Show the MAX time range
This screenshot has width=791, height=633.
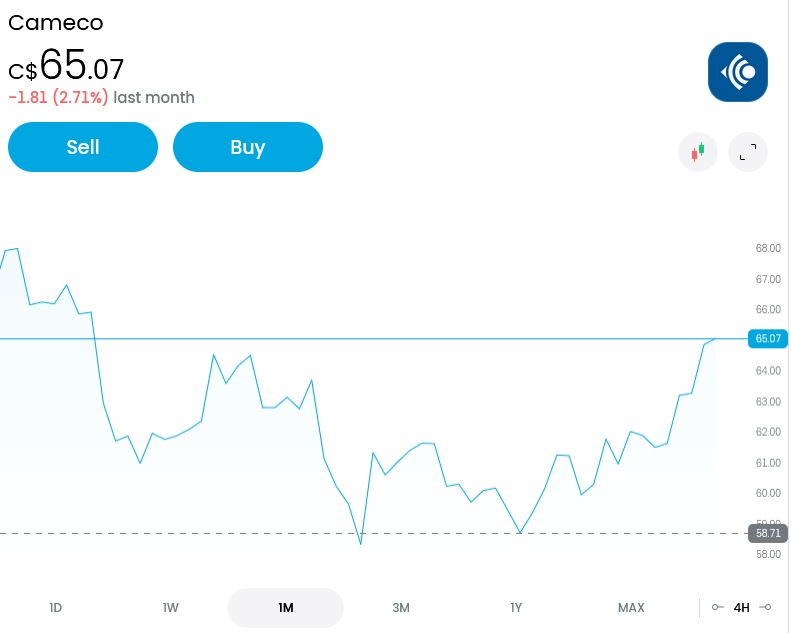pyautogui.click(x=631, y=607)
